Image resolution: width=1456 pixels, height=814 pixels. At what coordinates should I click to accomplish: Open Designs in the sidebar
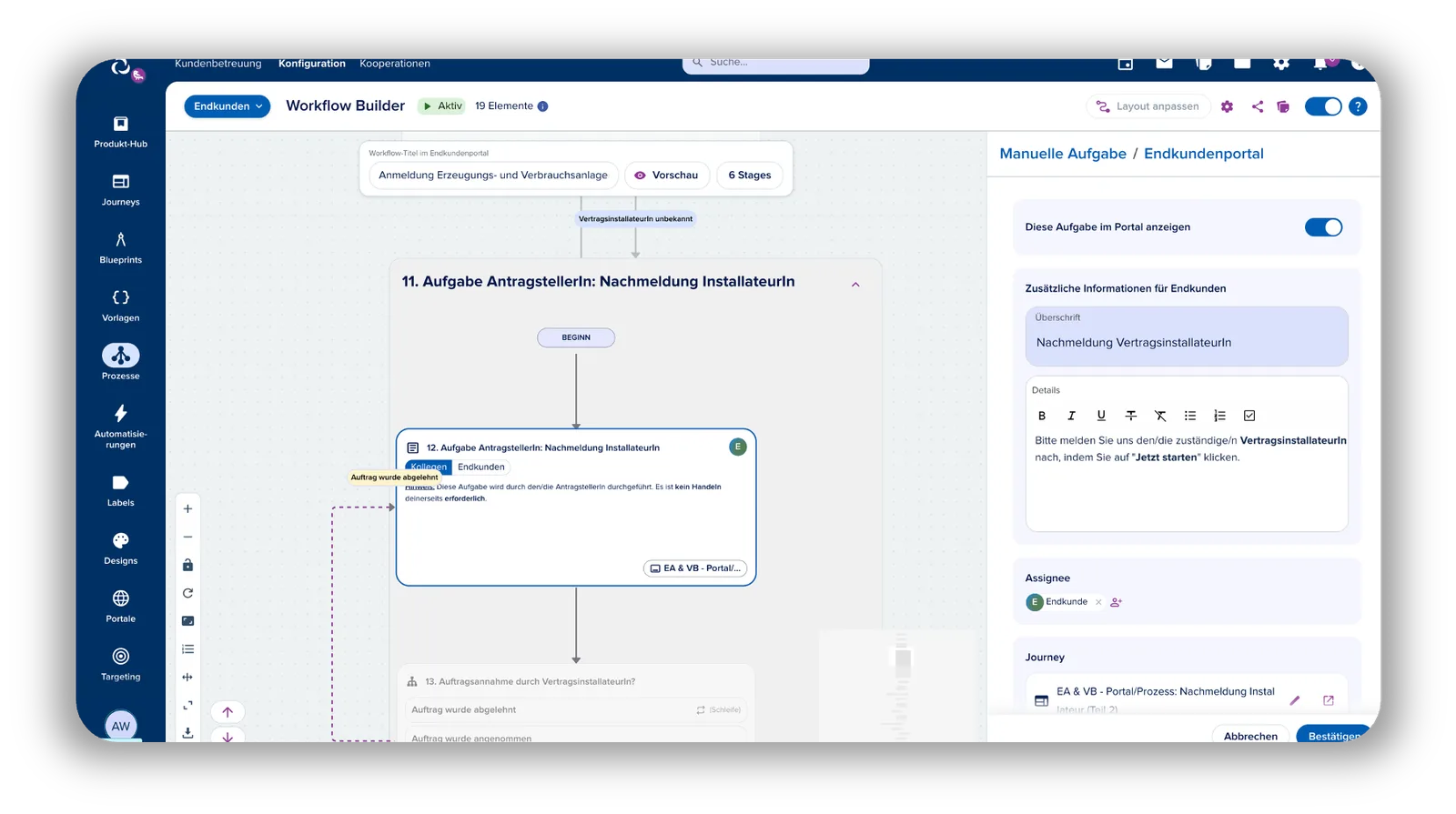(x=120, y=549)
